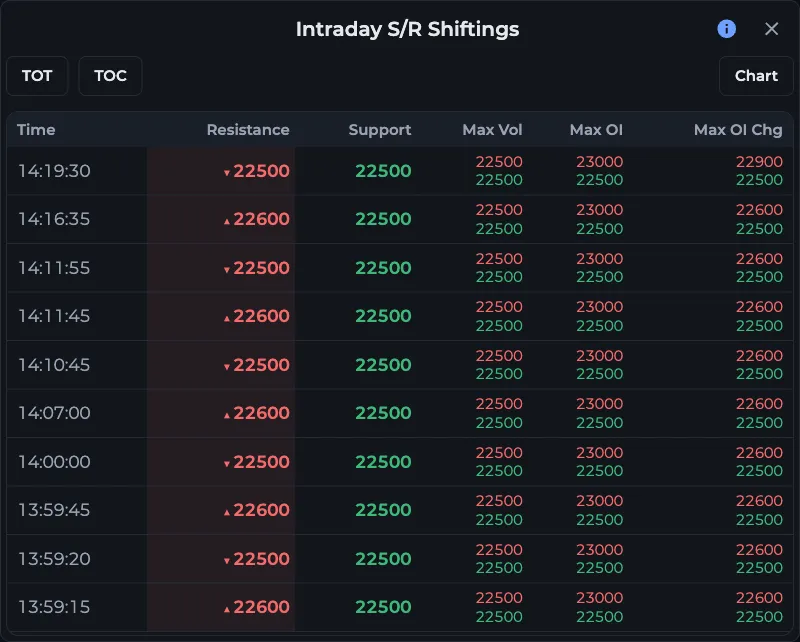This screenshot has height=642, width=800.
Task: Click red Max OI 23000 in 14:19:30 row
Action: [599, 161]
